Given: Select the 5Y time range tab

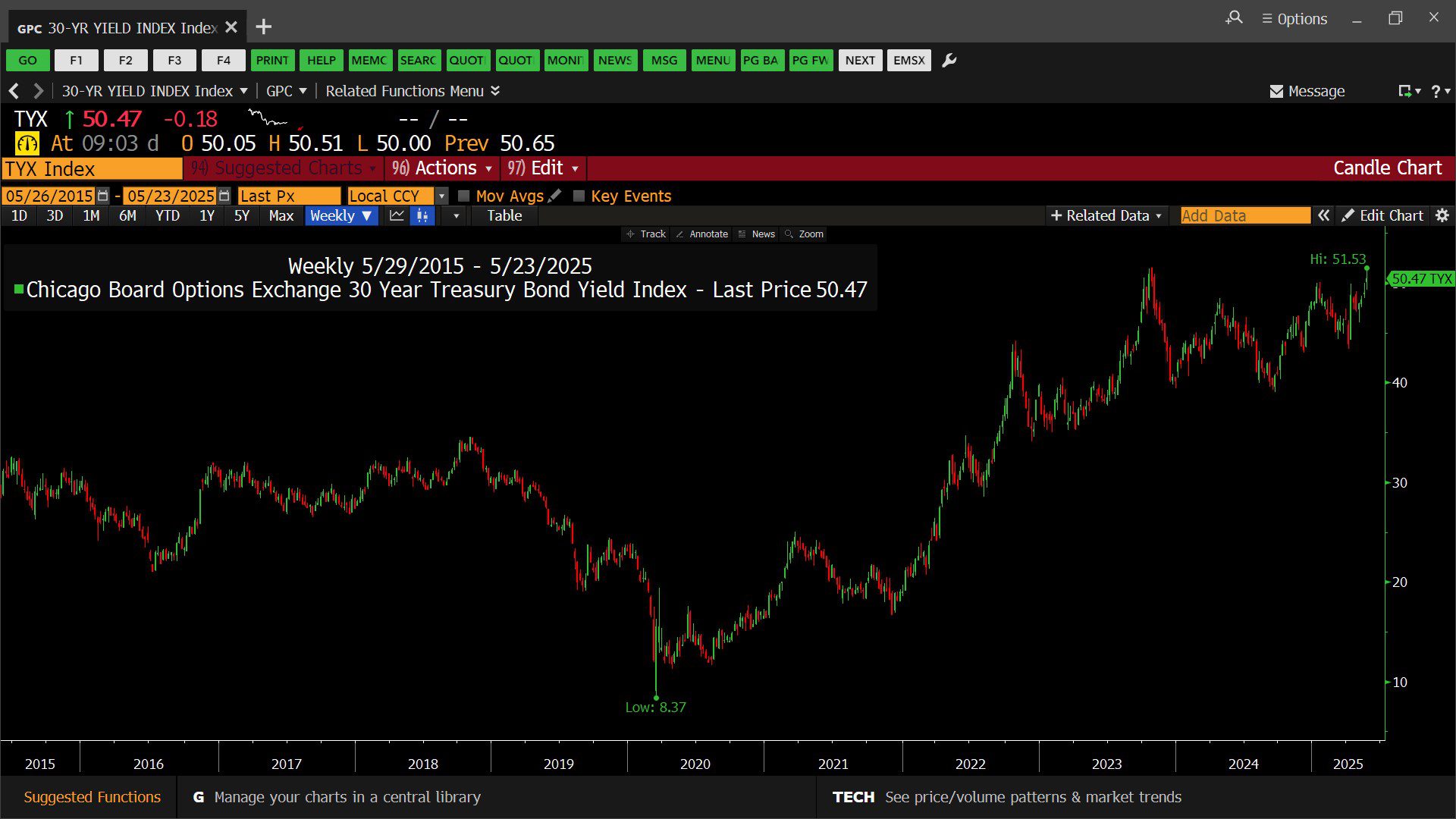Looking at the screenshot, I should [241, 215].
